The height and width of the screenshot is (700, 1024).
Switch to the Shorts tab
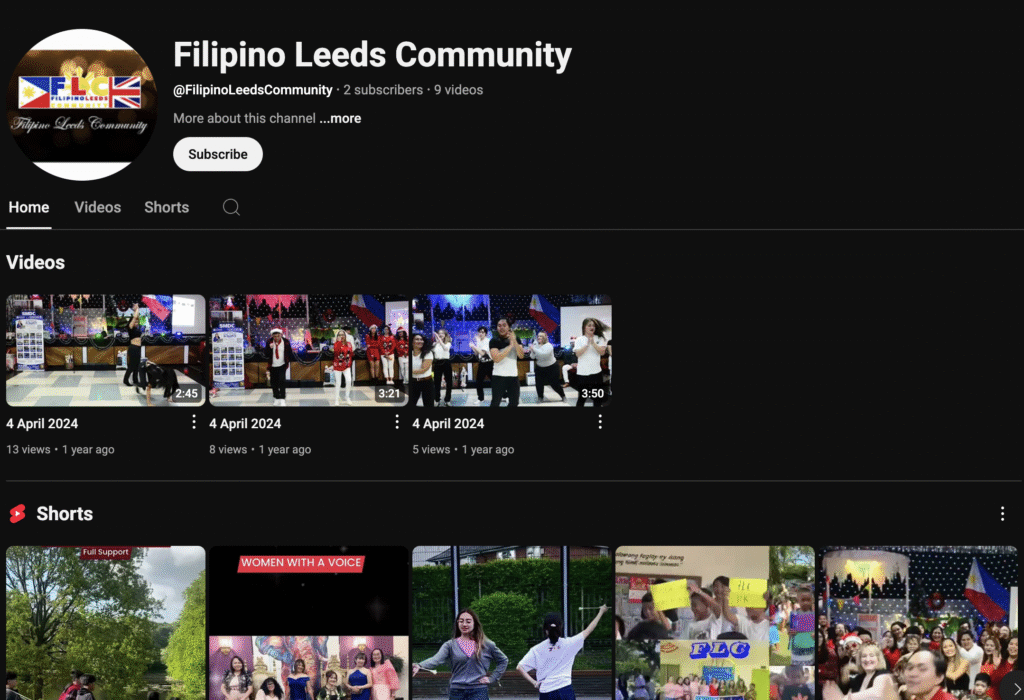point(166,207)
